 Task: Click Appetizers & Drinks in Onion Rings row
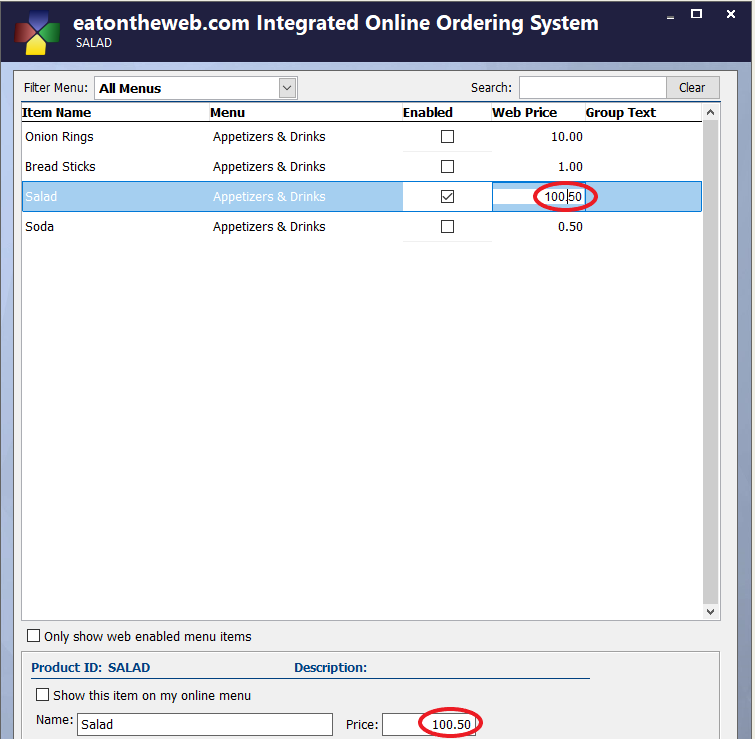[x=269, y=137]
